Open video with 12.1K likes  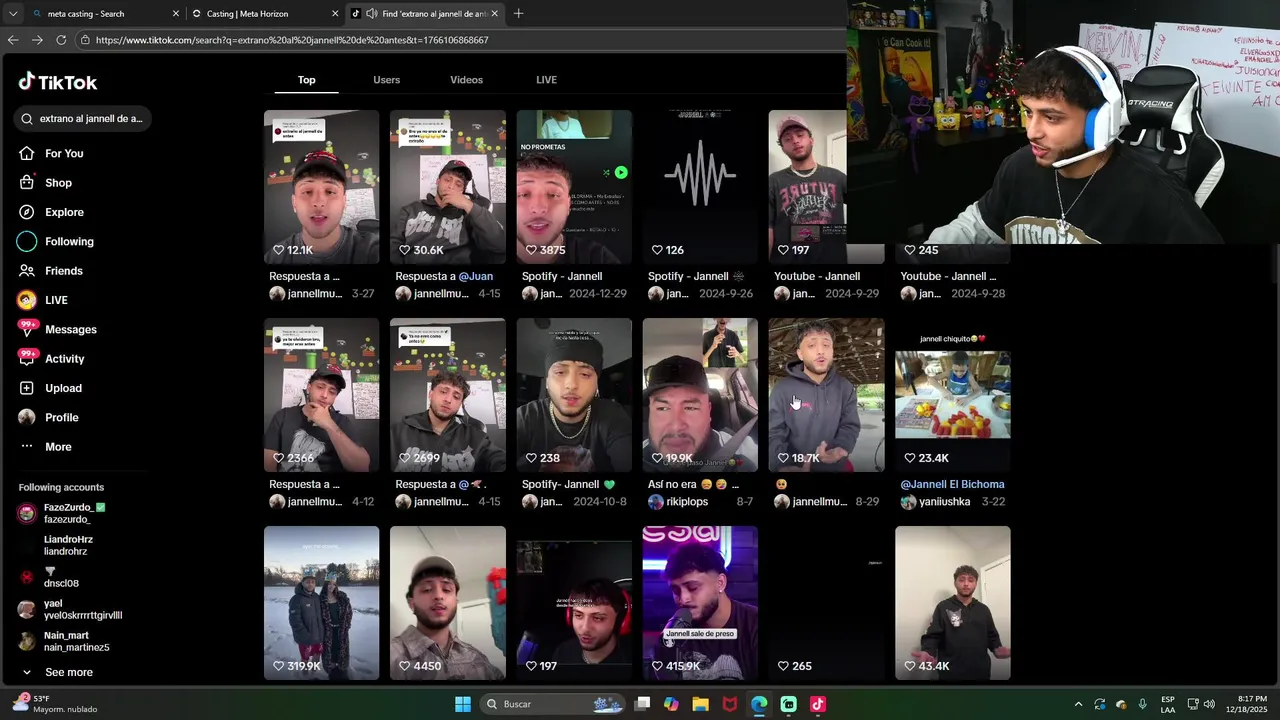tap(321, 186)
